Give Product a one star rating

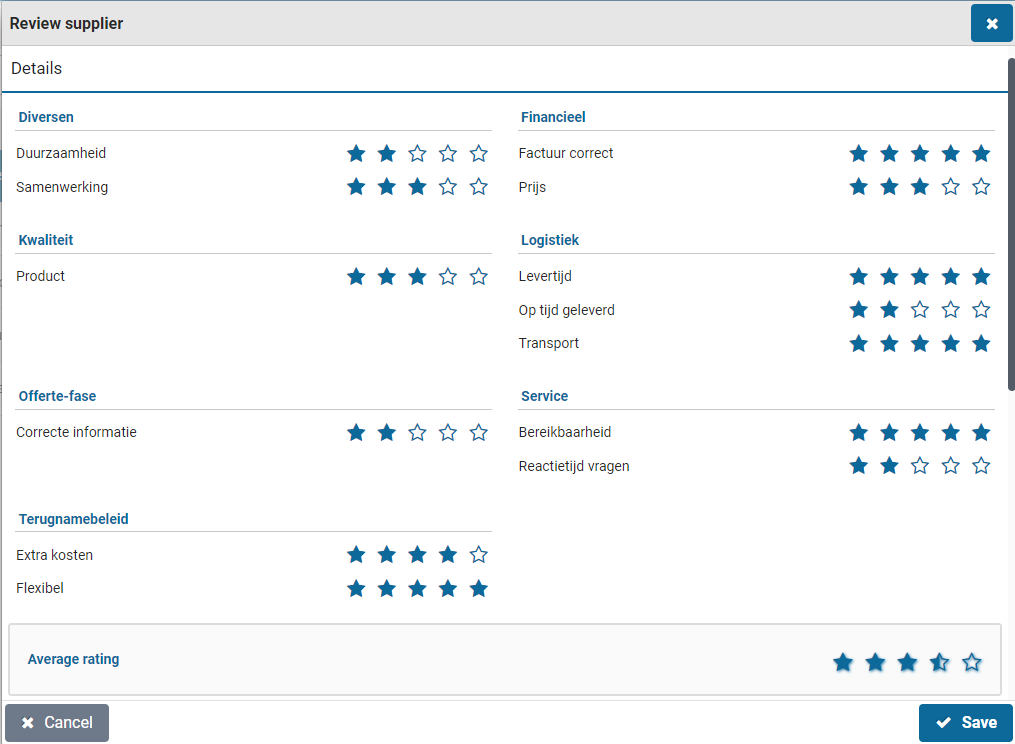[x=356, y=277]
